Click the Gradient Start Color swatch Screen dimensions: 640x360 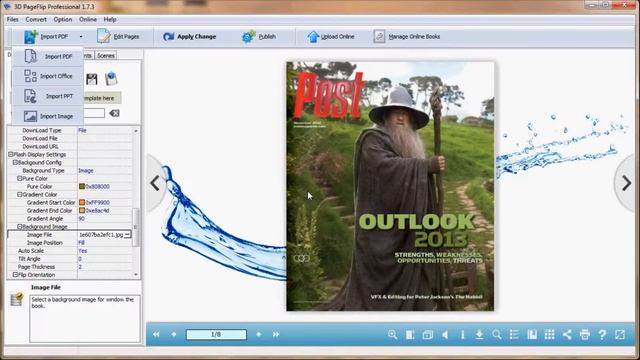click(x=82, y=202)
